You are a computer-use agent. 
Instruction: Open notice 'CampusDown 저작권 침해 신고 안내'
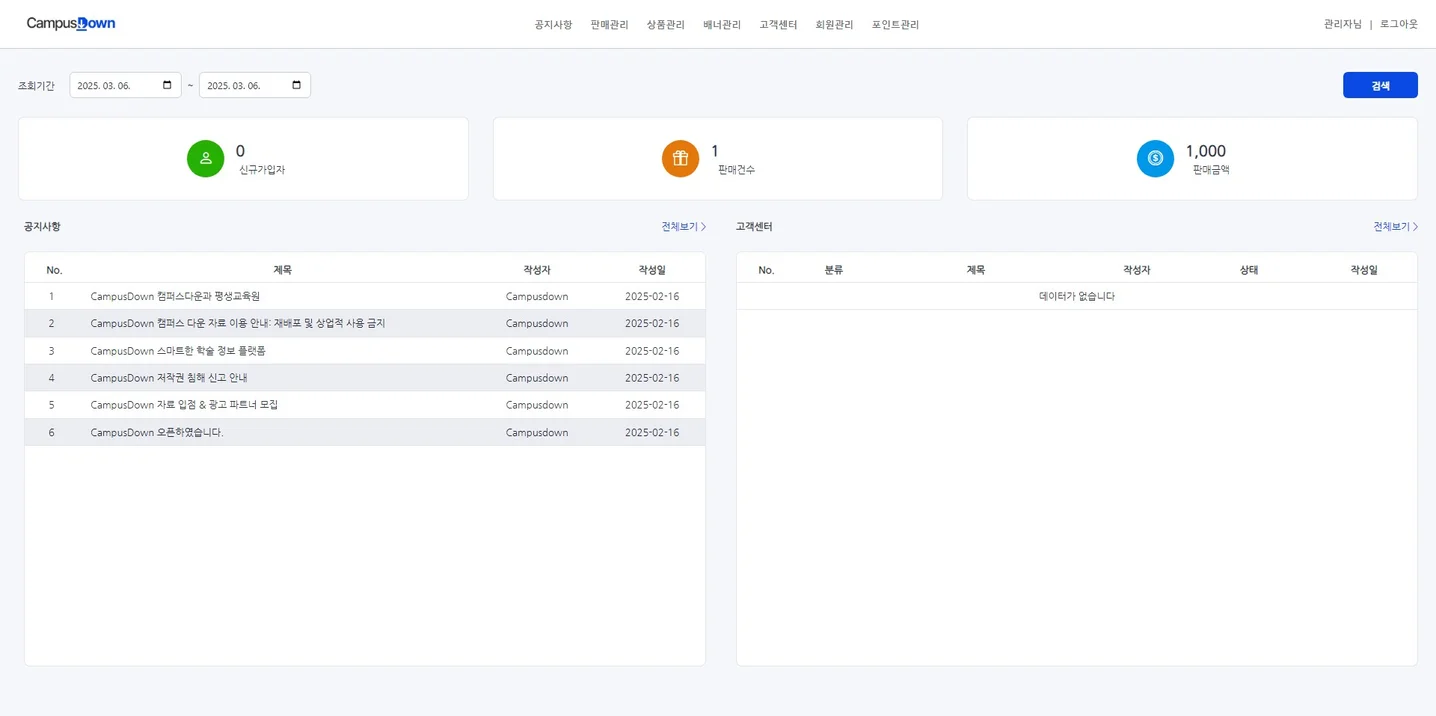click(169, 378)
